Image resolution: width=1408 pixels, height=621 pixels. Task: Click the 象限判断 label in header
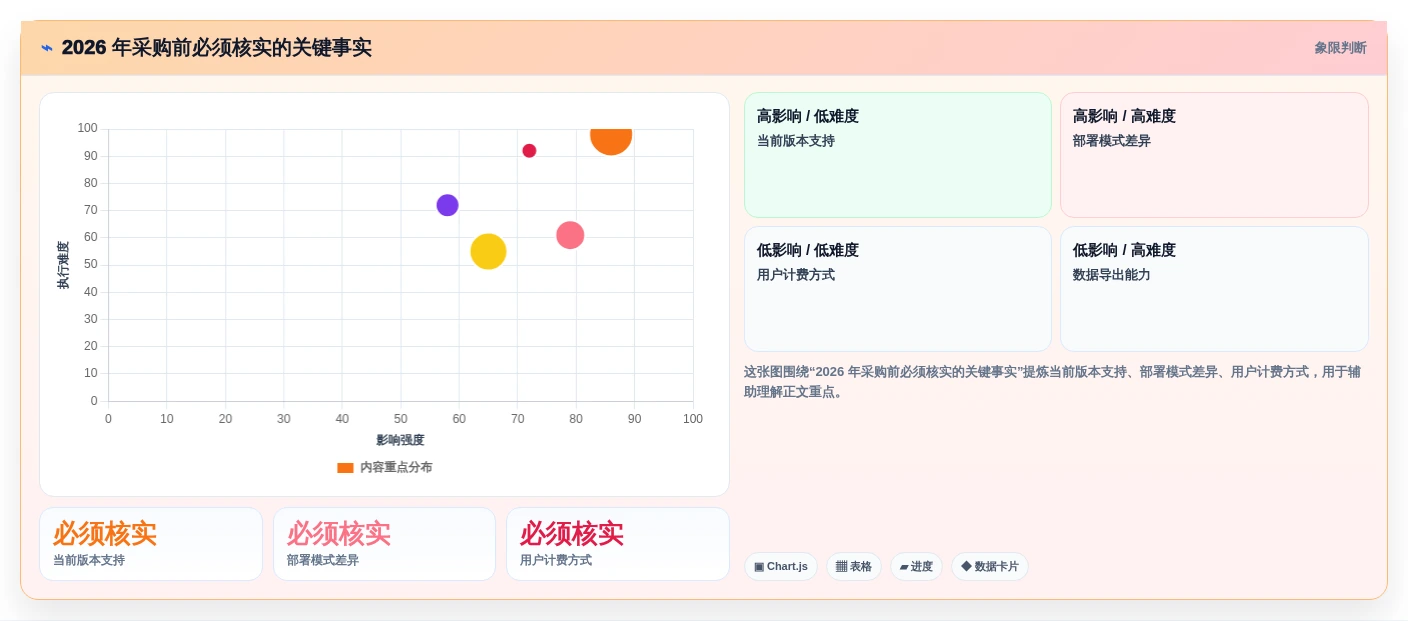(1340, 48)
